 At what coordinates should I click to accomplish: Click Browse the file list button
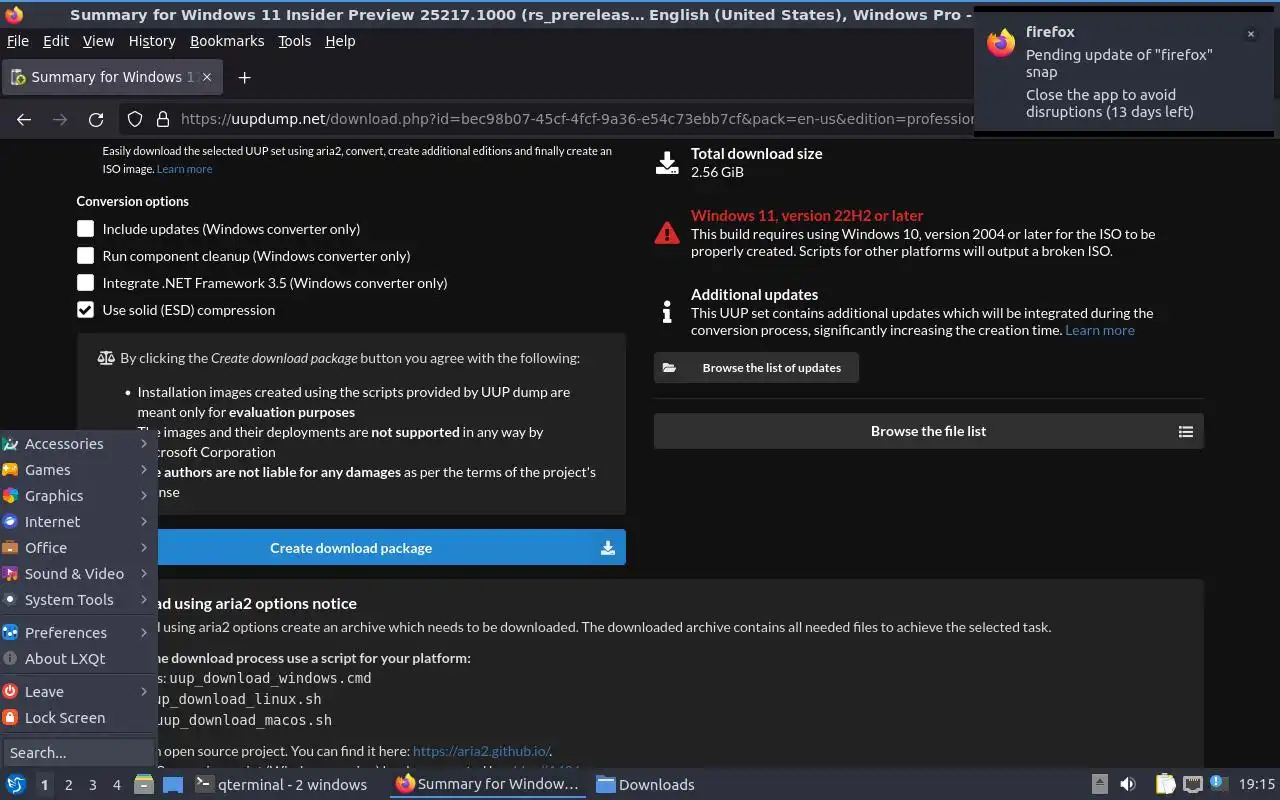coord(929,431)
